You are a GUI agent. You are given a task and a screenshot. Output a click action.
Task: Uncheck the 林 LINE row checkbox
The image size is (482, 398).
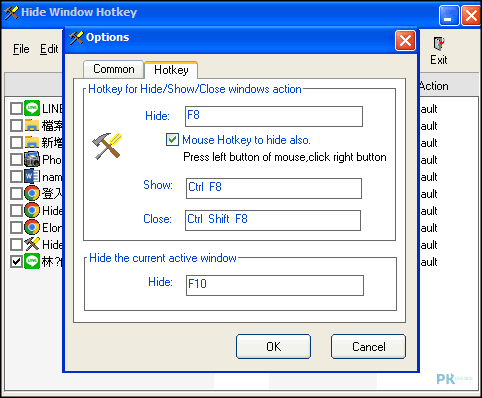point(16,261)
